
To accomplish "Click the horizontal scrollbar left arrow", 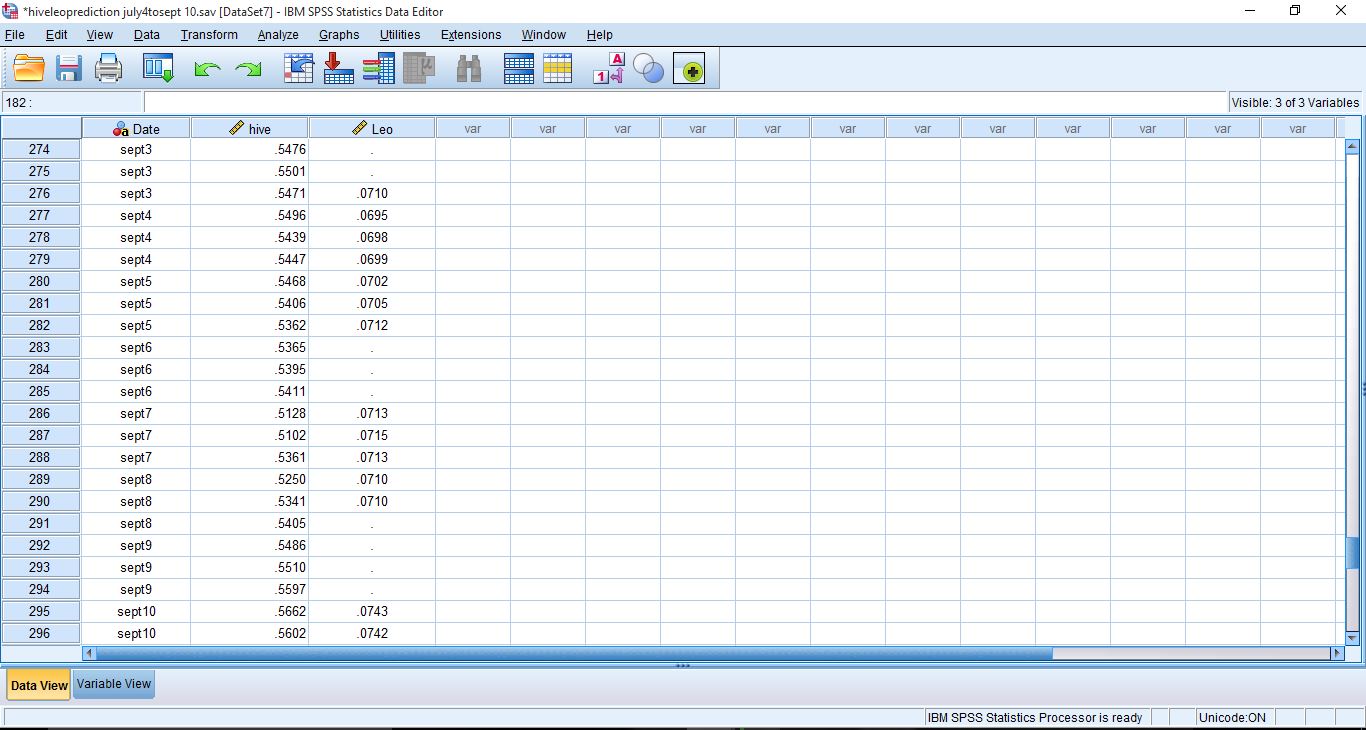I will (89, 653).
